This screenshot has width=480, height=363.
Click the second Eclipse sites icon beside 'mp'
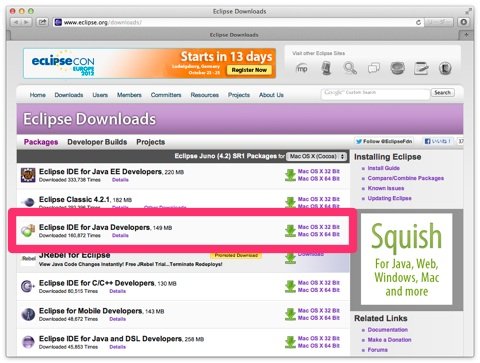[326, 68]
